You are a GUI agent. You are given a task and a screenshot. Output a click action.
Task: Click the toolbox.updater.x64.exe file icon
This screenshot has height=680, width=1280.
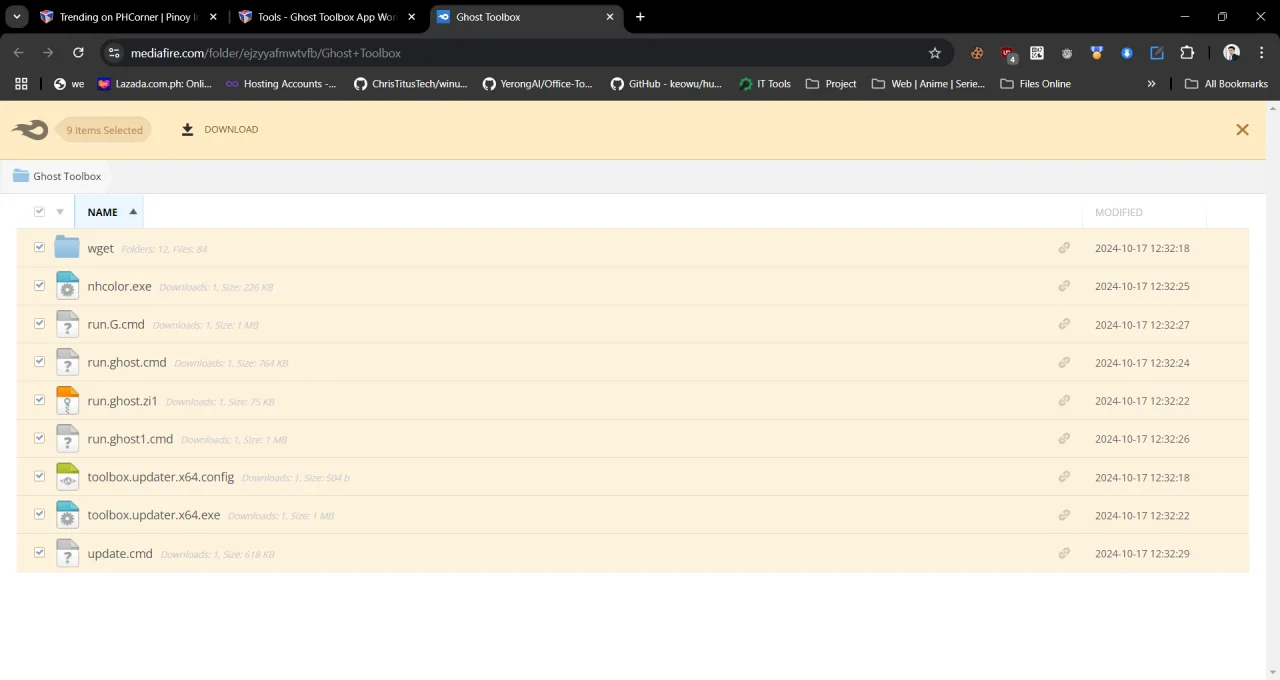point(67,515)
